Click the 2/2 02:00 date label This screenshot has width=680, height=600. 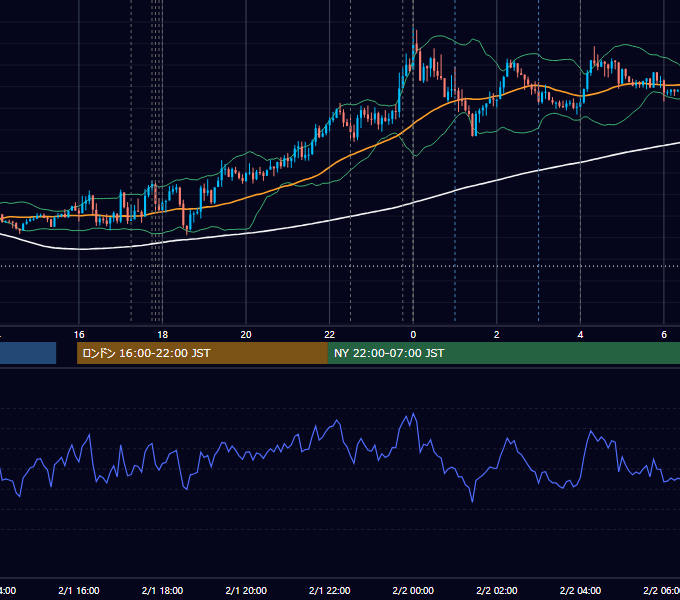point(497,590)
